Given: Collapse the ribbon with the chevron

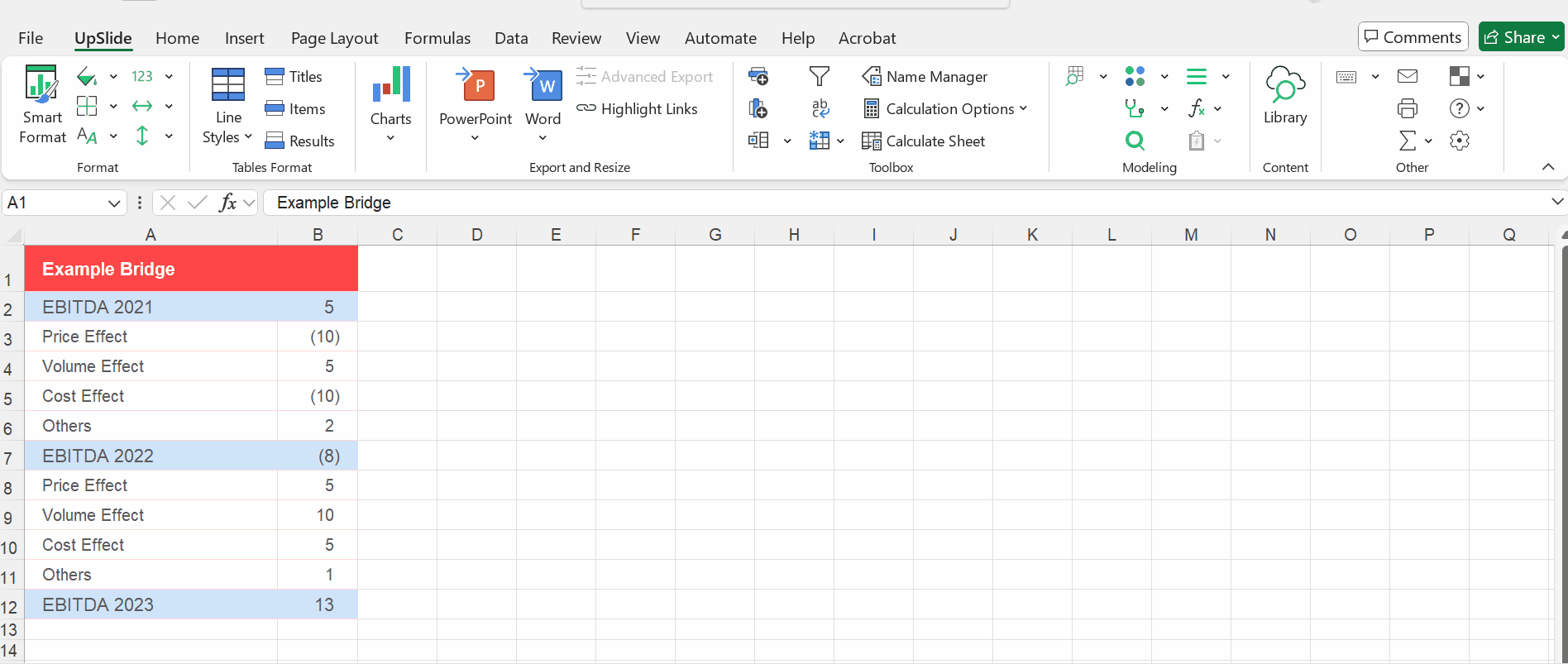Looking at the screenshot, I should click(x=1548, y=167).
